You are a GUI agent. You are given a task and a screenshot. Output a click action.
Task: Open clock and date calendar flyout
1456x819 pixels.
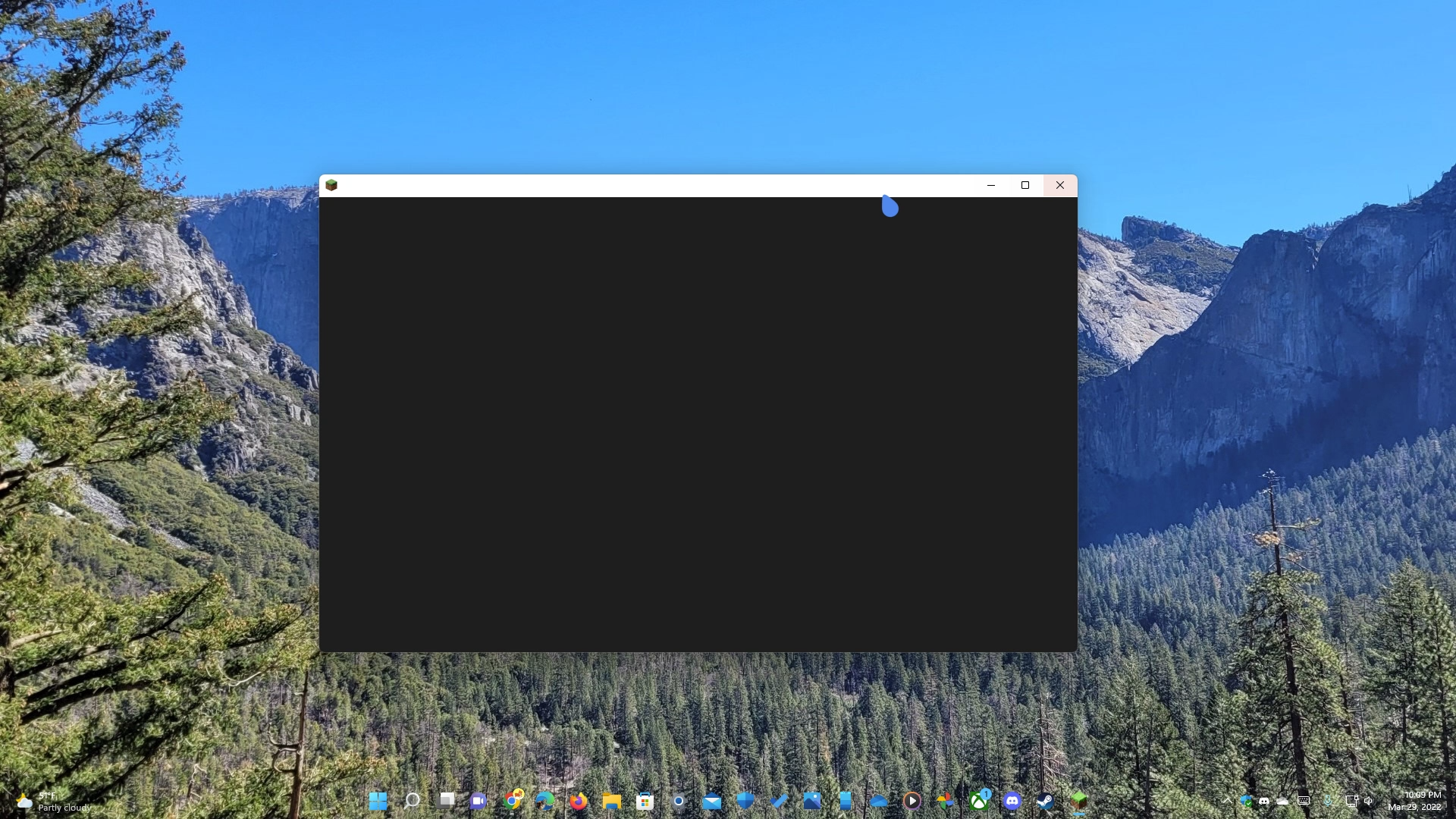point(1414,801)
